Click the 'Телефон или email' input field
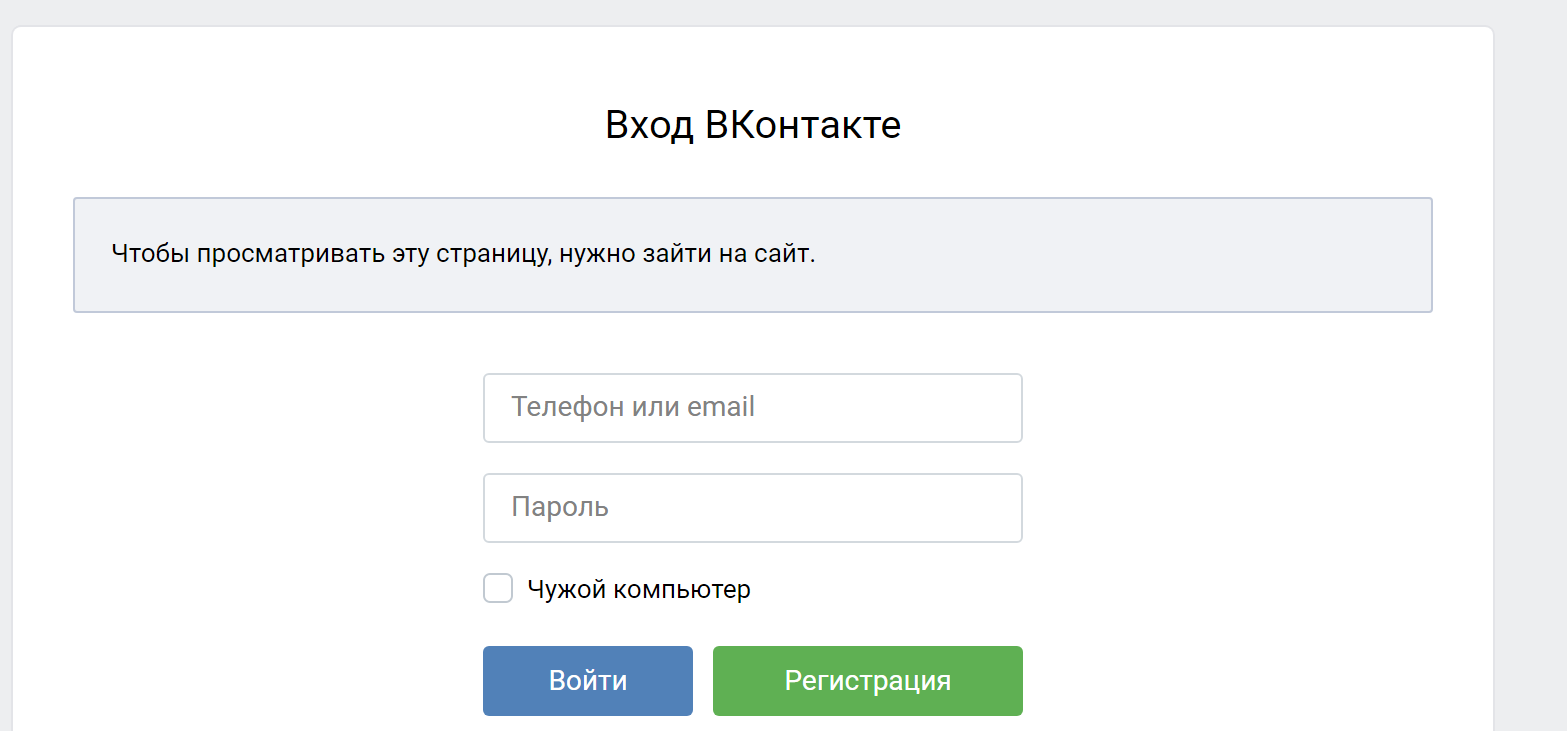This screenshot has width=1567, height=731. (752, 408)
